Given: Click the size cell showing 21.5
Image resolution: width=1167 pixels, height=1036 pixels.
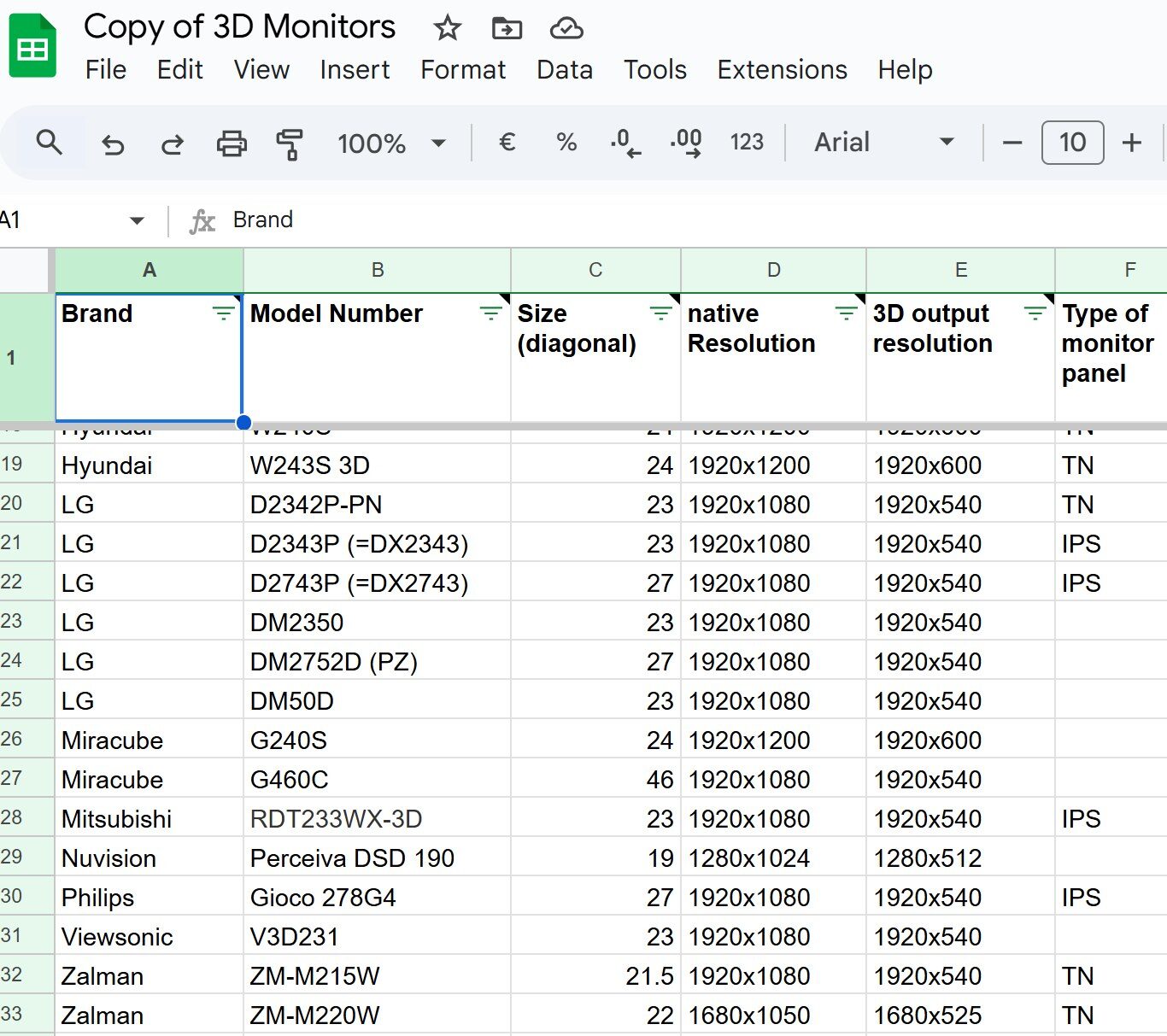Looking at the screenshot, I should click(x=596, y=976).
